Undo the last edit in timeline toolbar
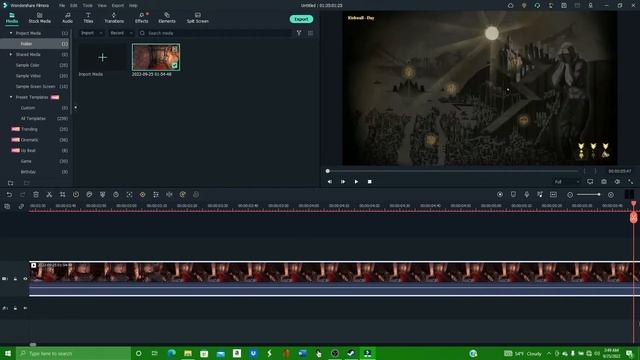Viewport: 640px width, 360px height. (x=9, y=195)
